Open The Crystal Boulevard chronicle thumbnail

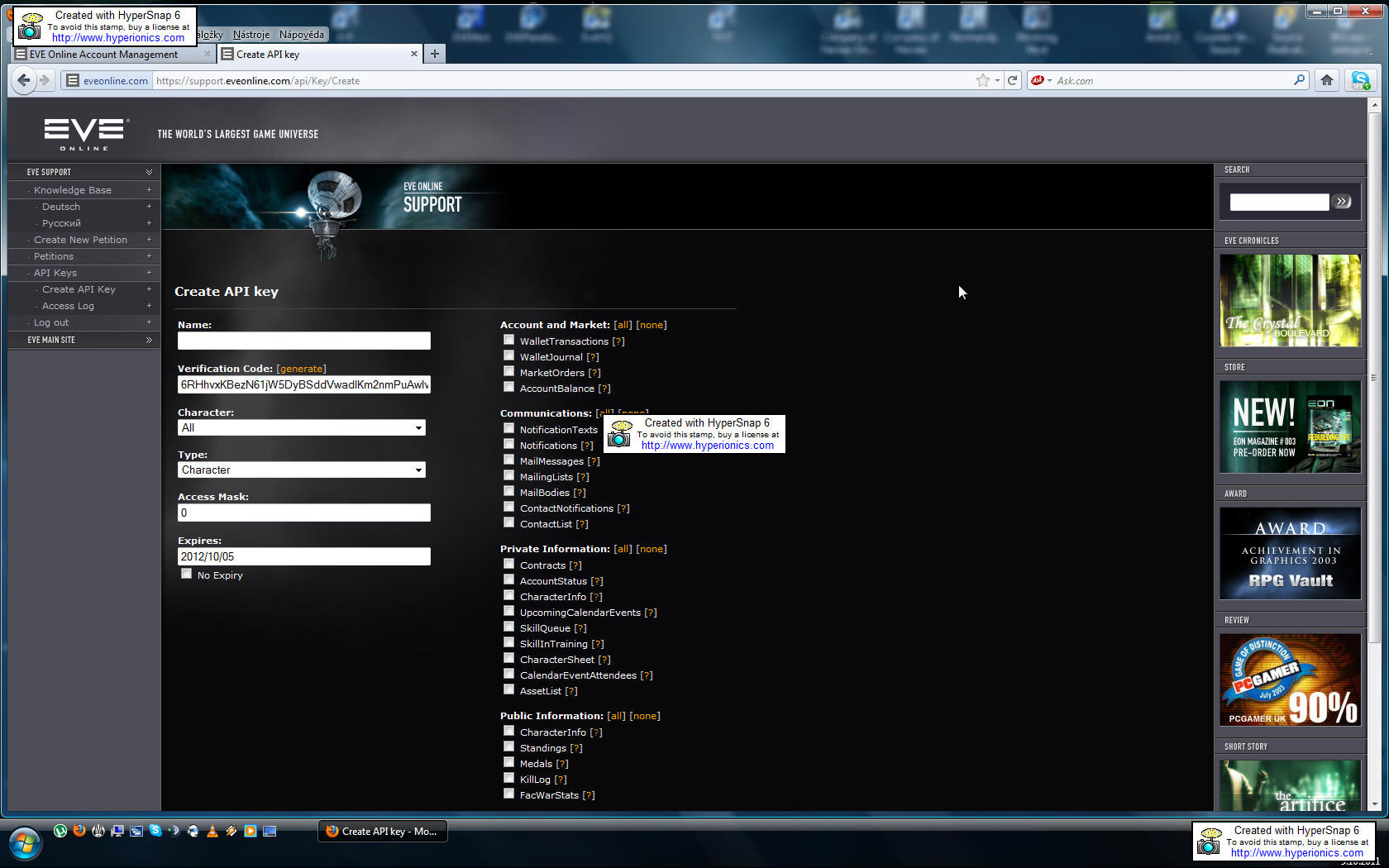[x=1290, y=300]
